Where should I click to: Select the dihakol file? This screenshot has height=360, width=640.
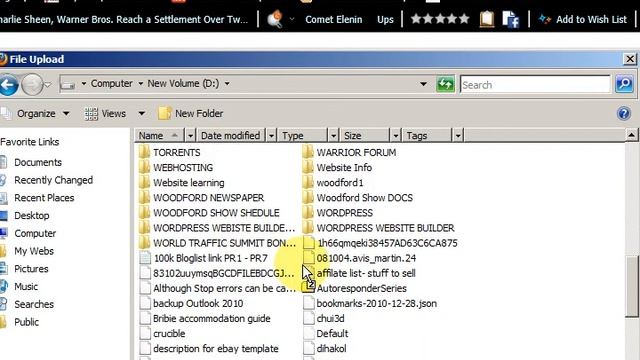325,349
